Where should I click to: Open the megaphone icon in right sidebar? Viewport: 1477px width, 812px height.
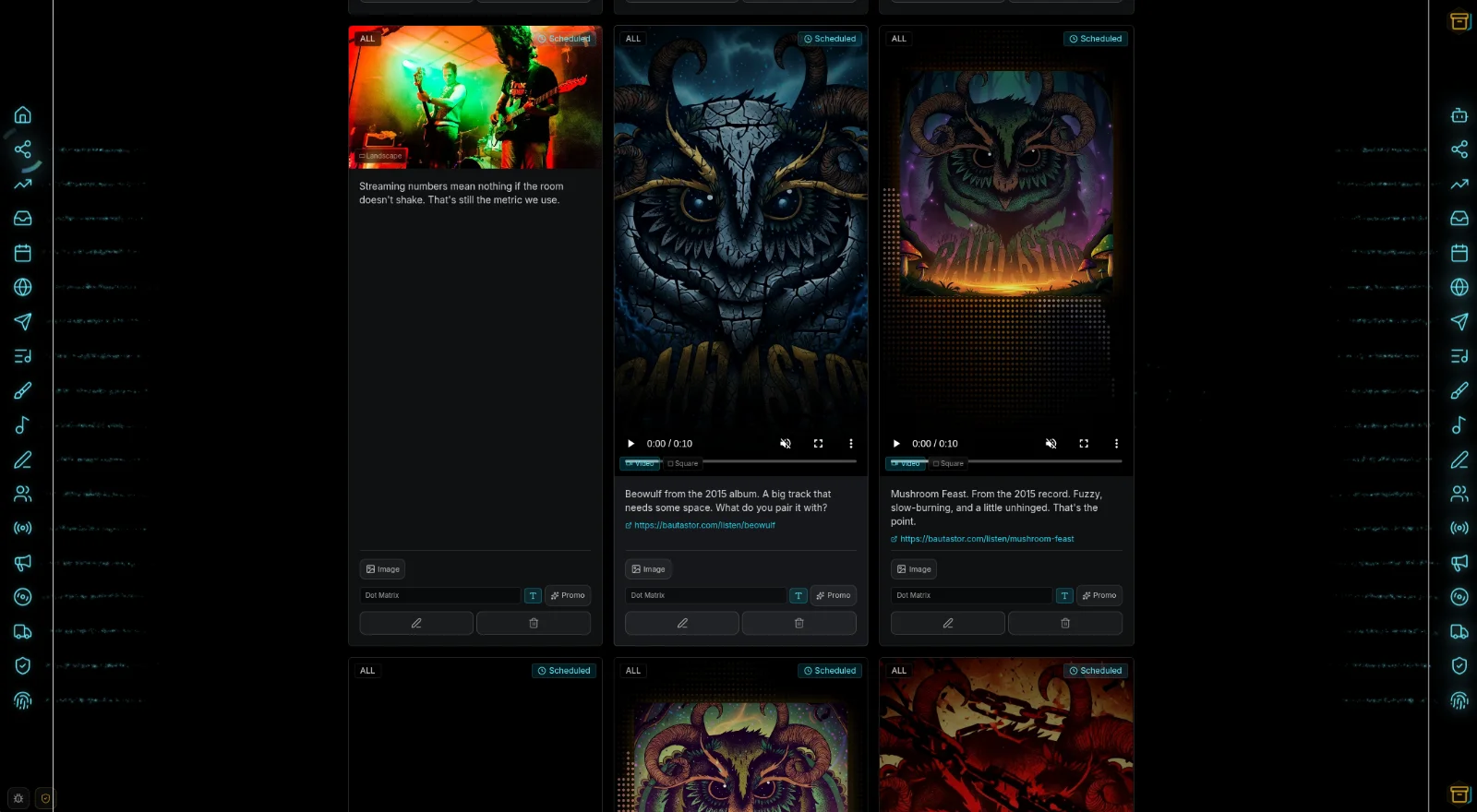[x=1459, y=563]
